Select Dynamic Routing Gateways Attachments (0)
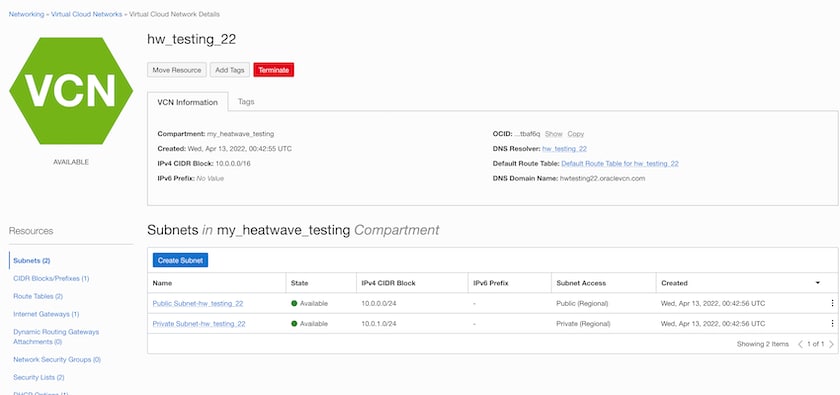840x395 pixels. (56, 337)
